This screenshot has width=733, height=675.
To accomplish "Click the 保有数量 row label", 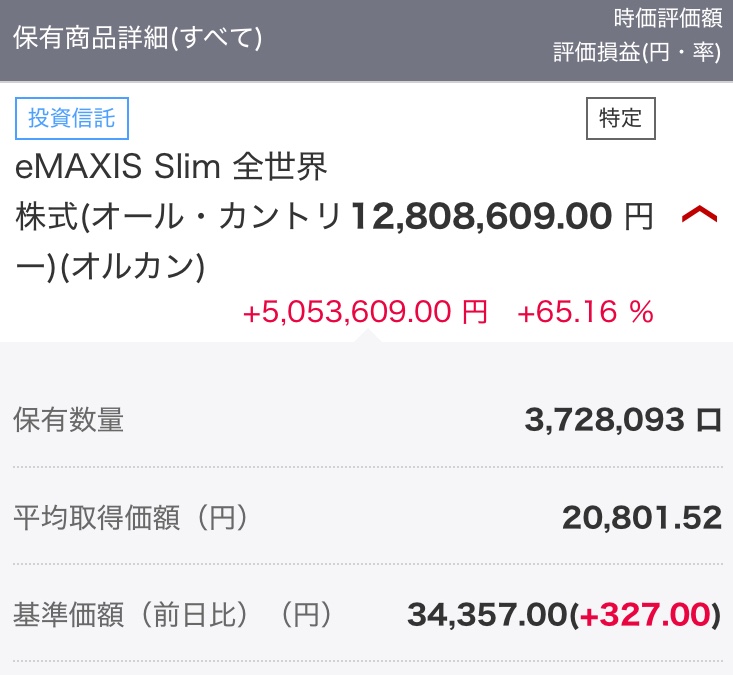I will click(x=68, y=420).
